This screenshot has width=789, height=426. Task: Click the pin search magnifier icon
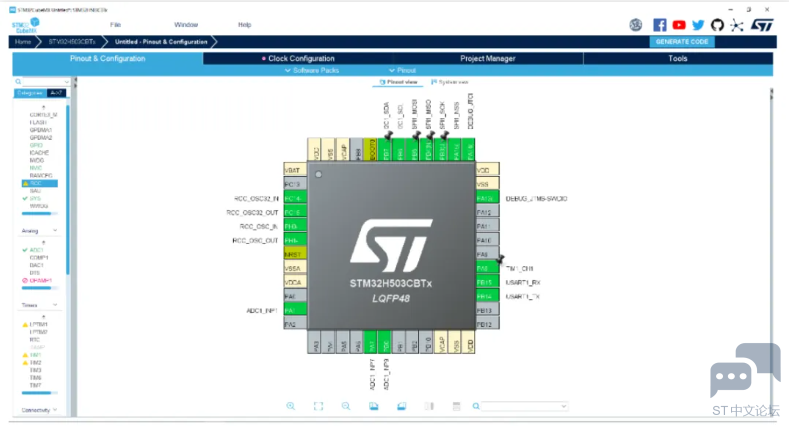click(x=476, y=406)
